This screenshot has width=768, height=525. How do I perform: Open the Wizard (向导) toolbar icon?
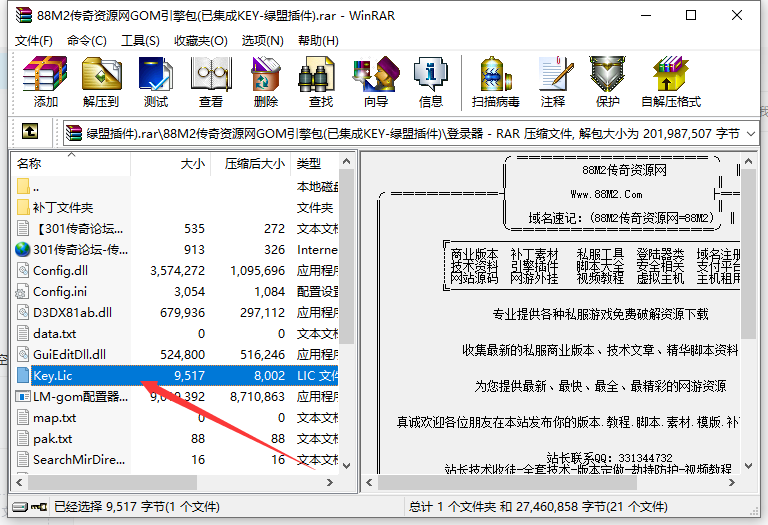[376, 75]
